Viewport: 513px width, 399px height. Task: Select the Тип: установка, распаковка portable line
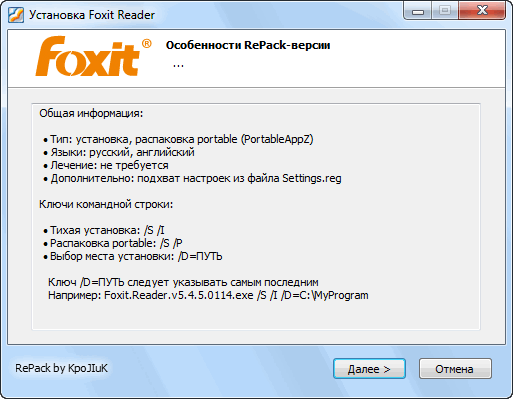(178, 139)
